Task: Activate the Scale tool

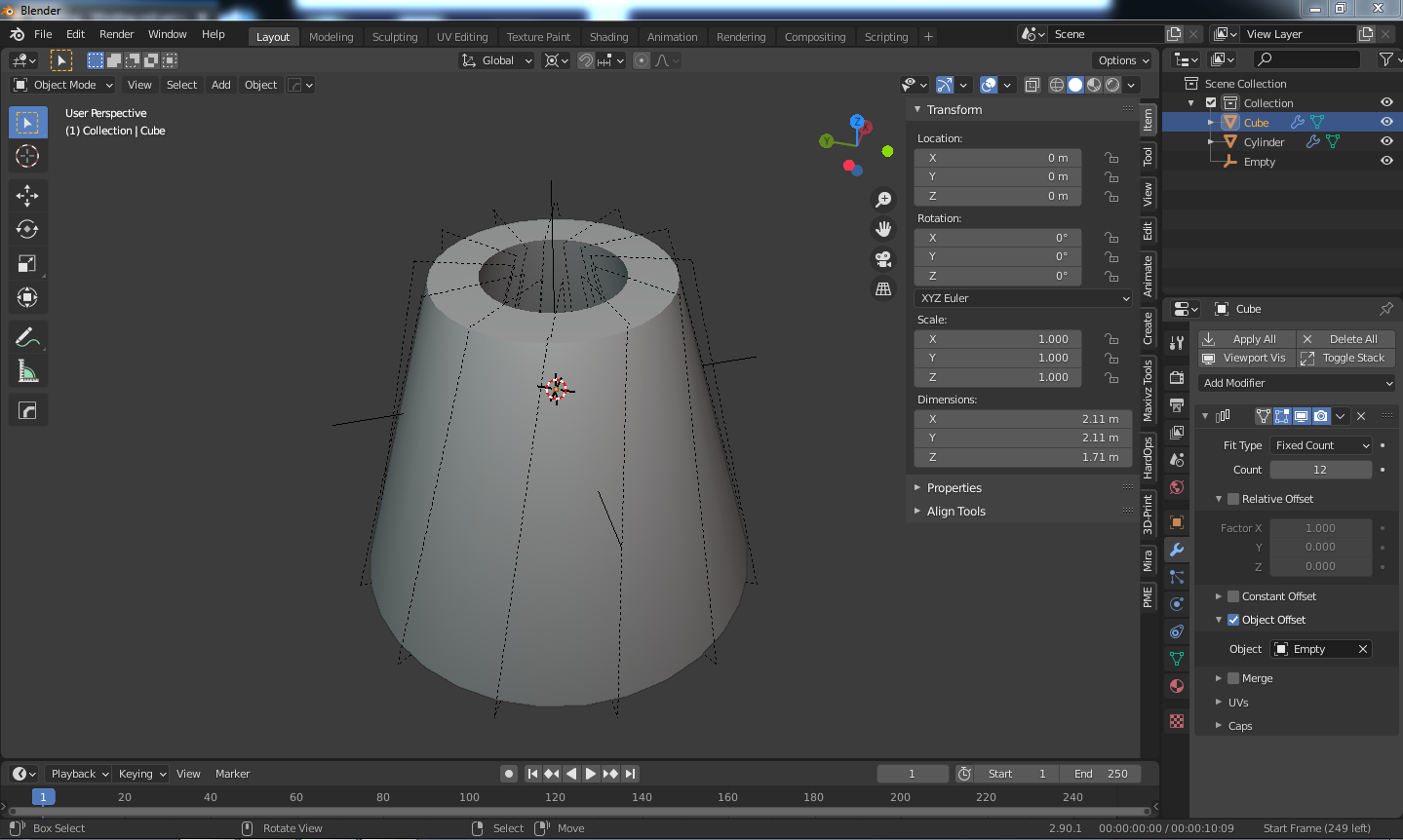Action: [27, 264]
